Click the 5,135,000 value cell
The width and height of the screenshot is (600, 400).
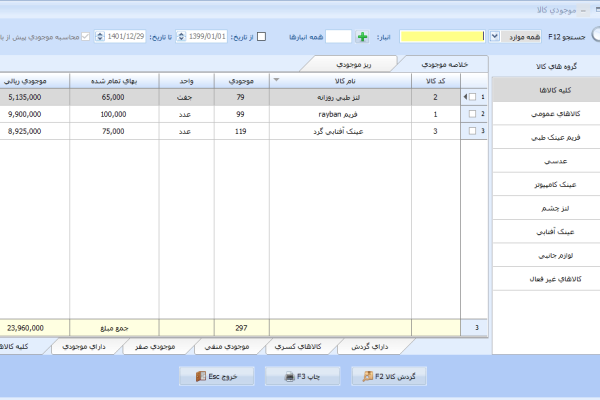pos(34,97)
